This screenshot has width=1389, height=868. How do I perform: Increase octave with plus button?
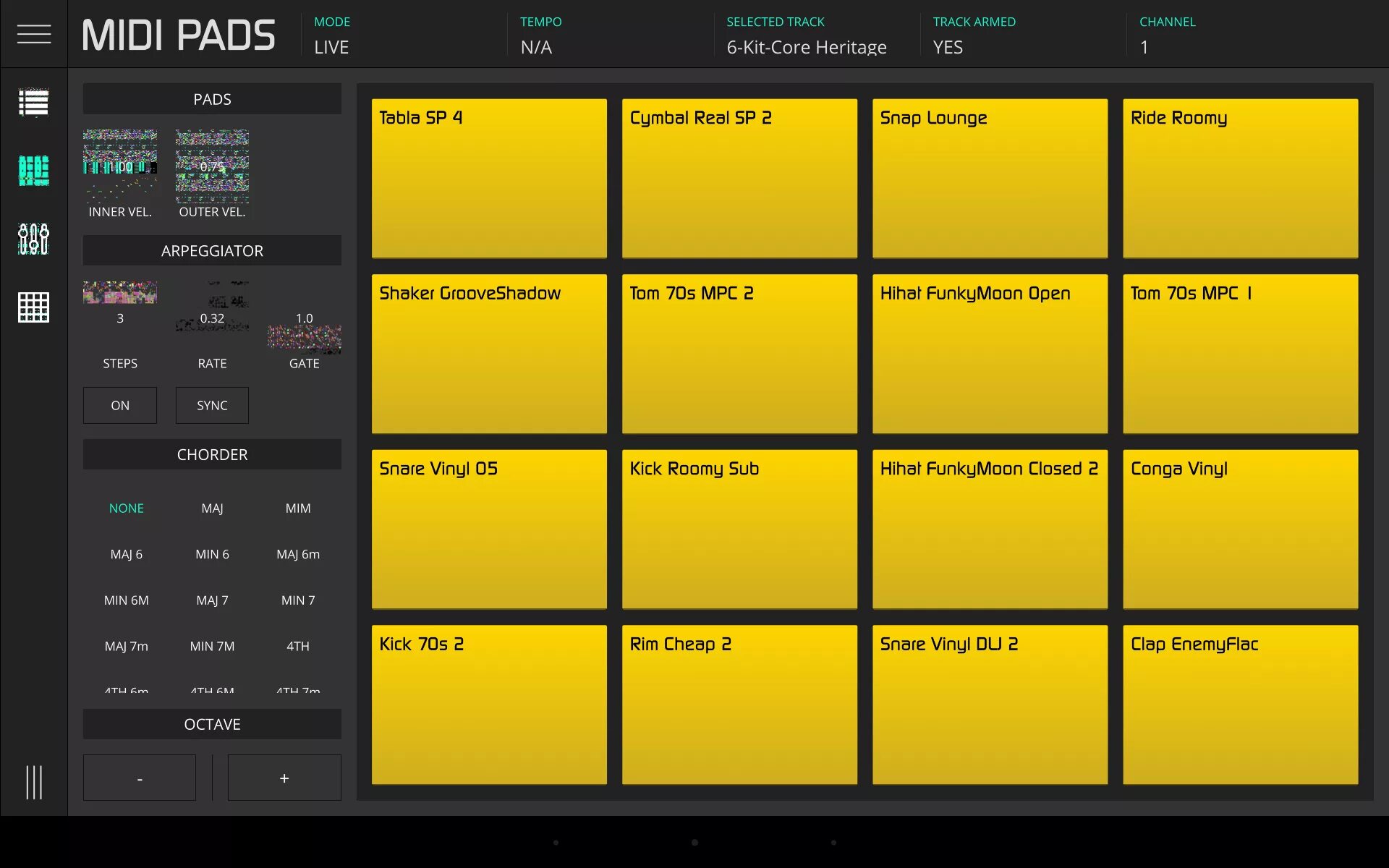tap(284, 778)
